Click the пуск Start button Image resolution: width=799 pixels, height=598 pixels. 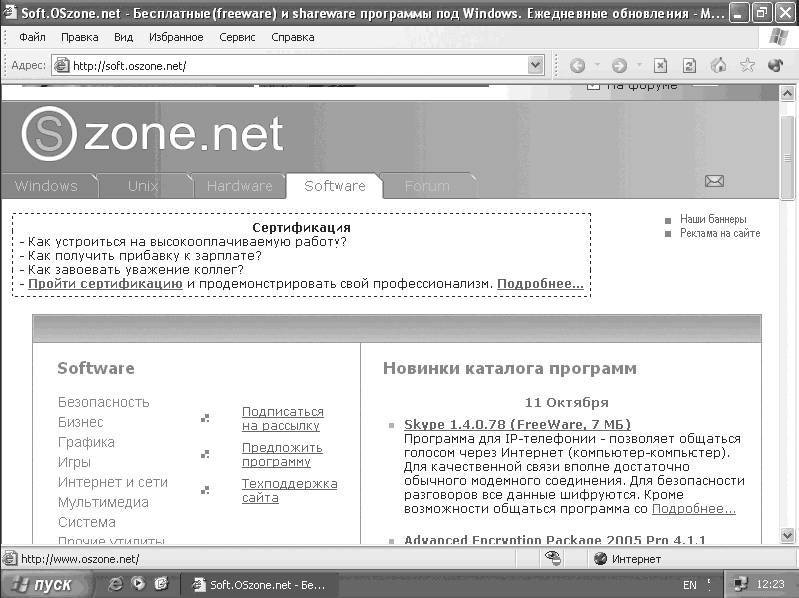tap(45, 584)
